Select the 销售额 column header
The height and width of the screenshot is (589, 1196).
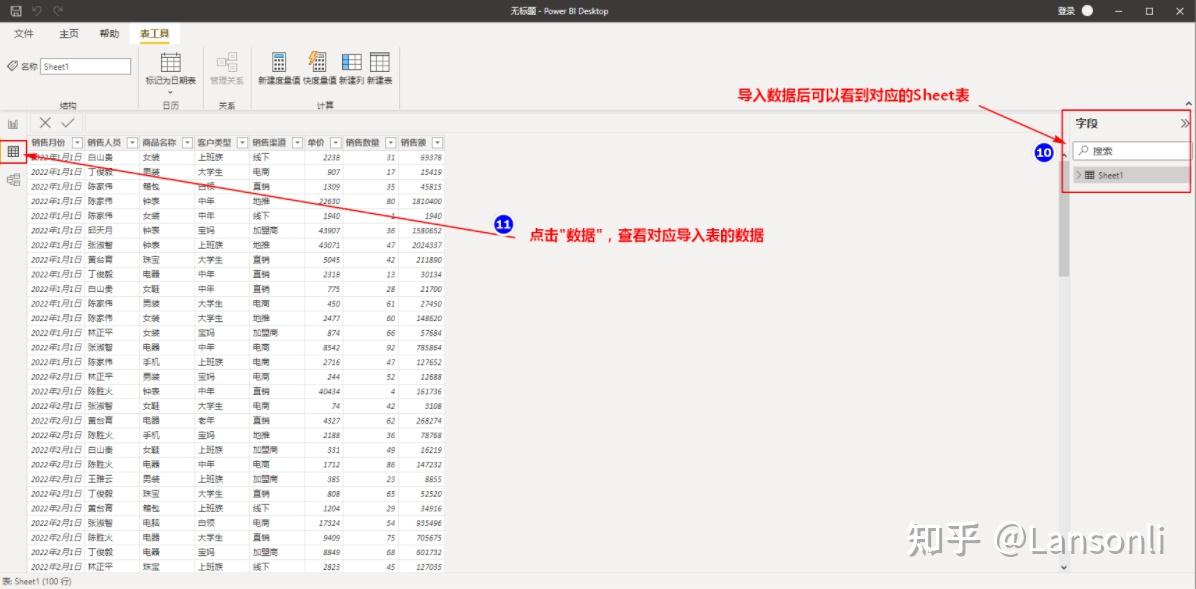(x=415, y=143)
